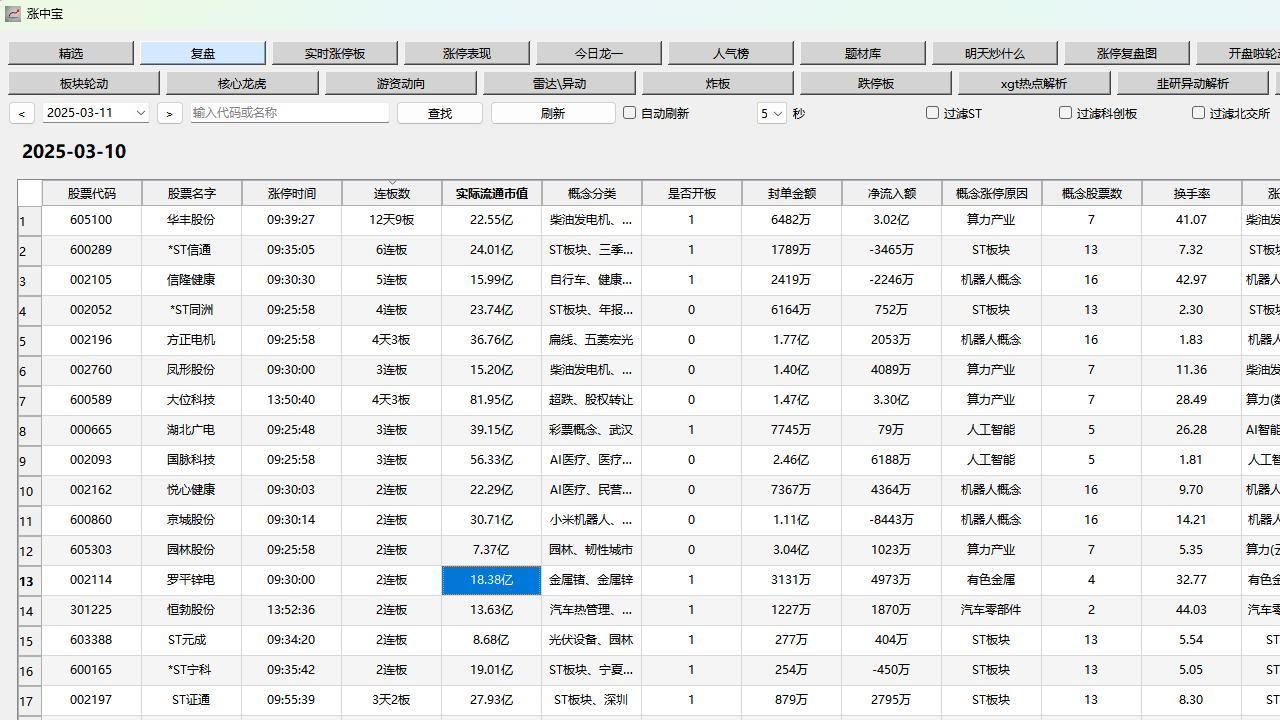Show the 炸板 list

point(718,83)
